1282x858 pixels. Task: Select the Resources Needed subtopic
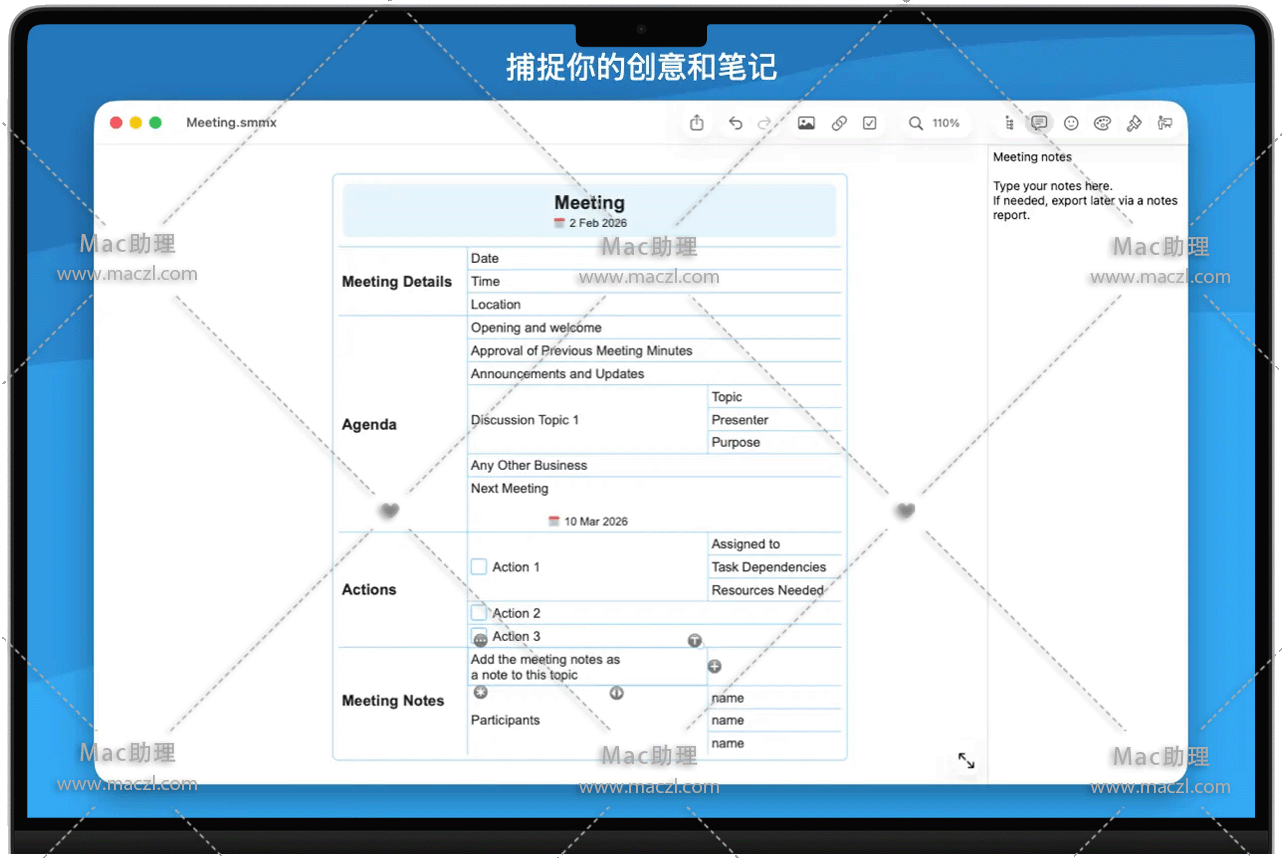(x=775, y=590)
